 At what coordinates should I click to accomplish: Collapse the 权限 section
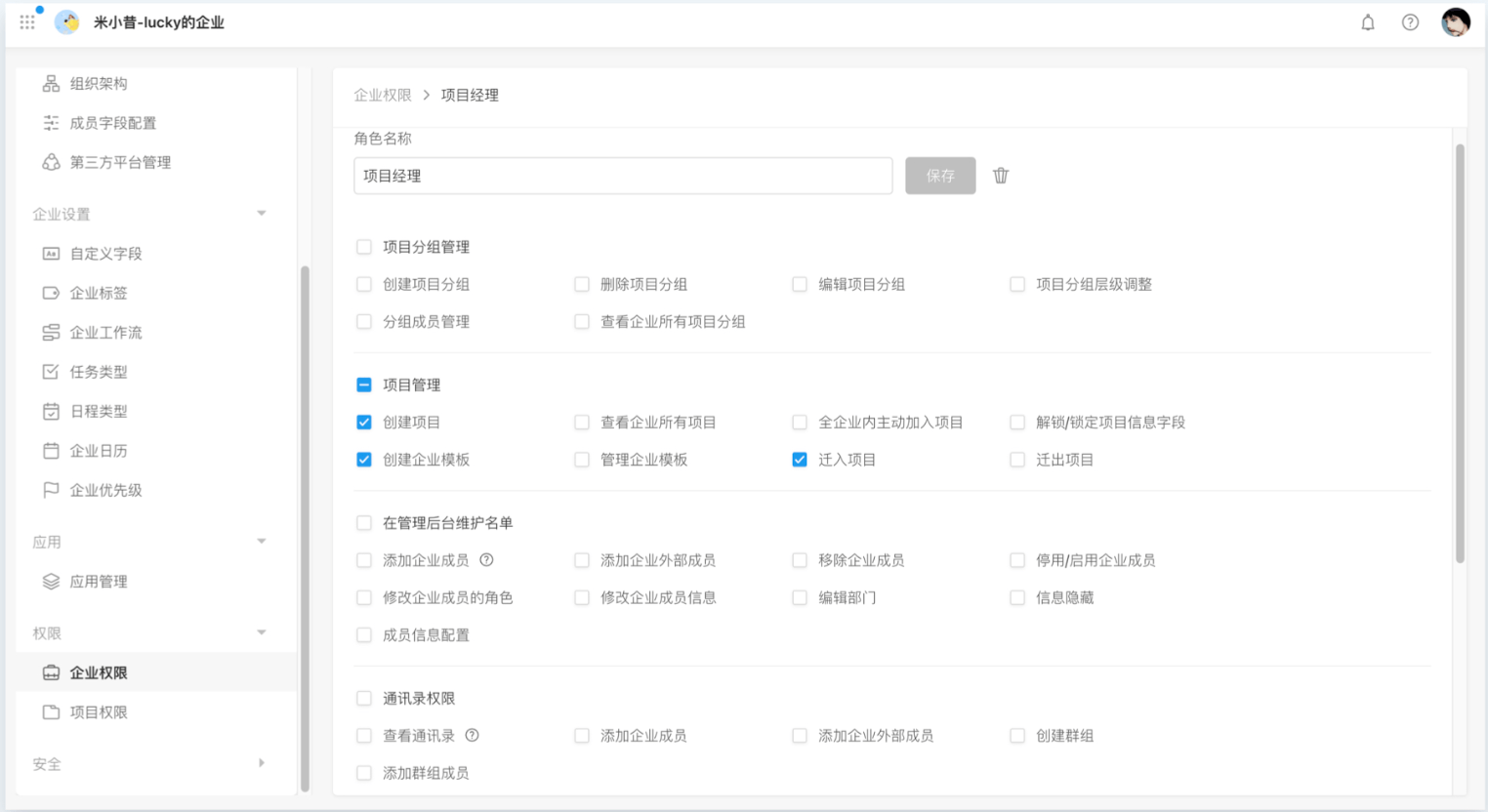[x=261, y=632]
